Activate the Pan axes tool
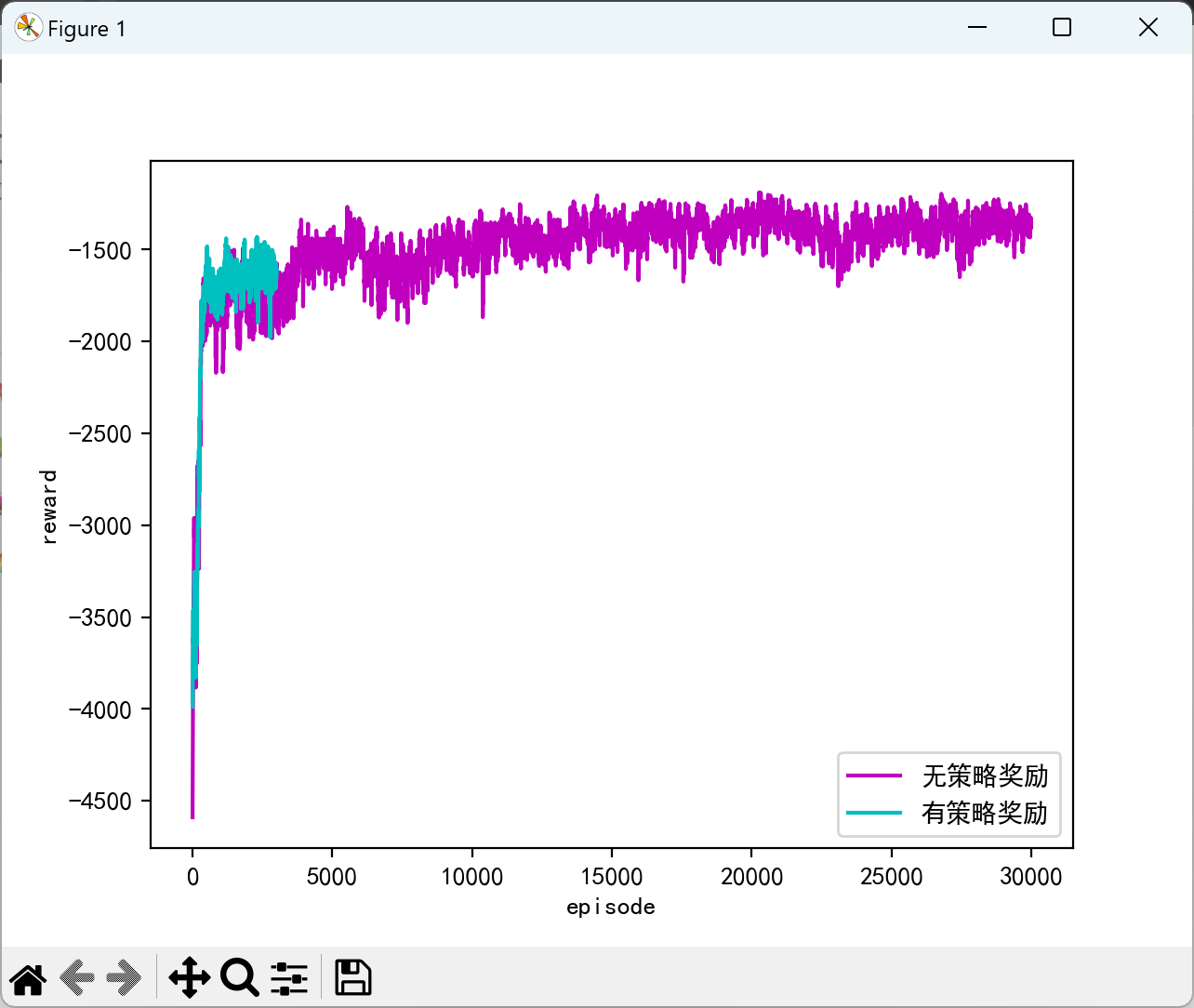 tap(190, 977)
